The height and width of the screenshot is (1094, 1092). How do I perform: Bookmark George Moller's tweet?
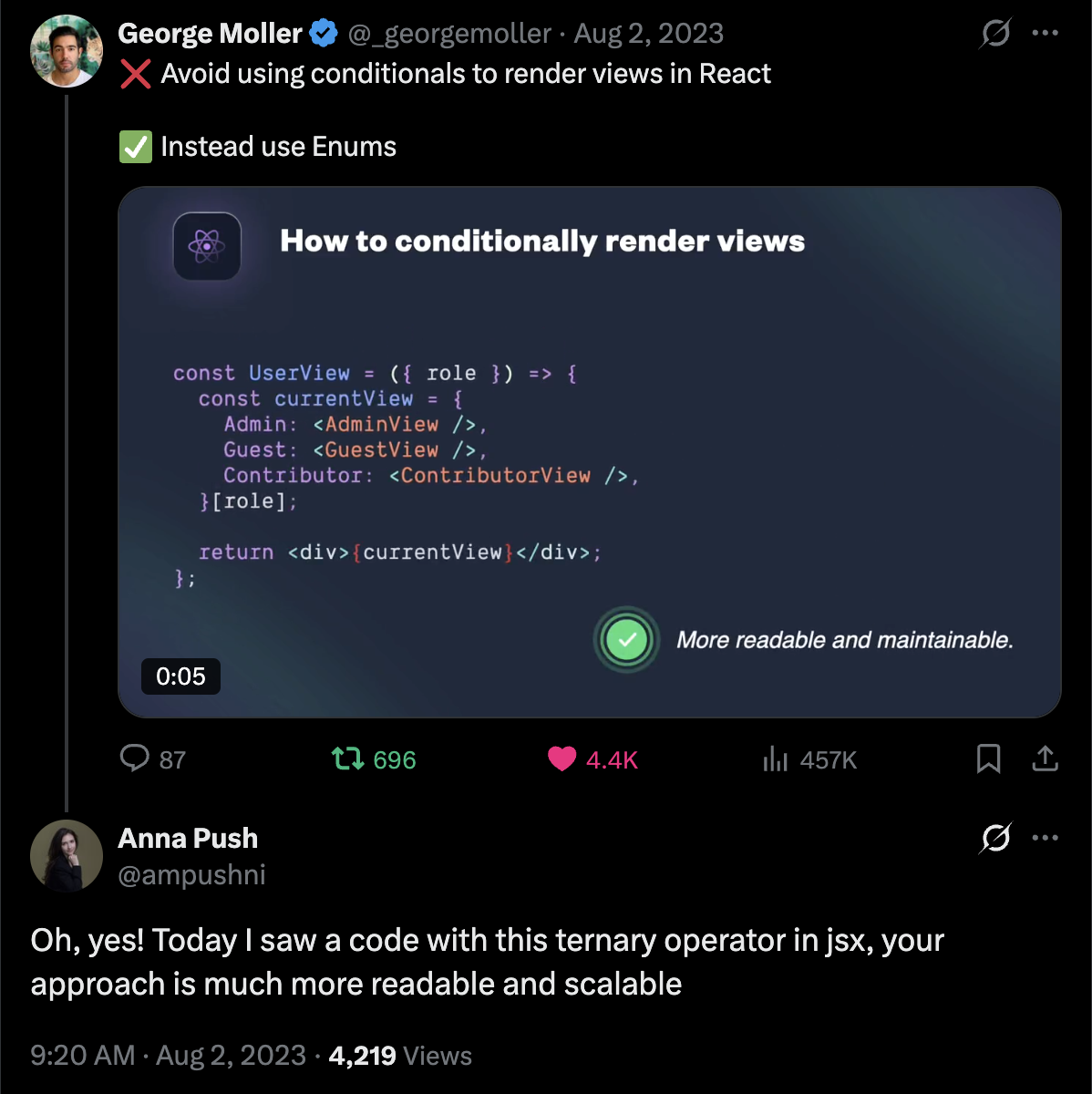988,759
